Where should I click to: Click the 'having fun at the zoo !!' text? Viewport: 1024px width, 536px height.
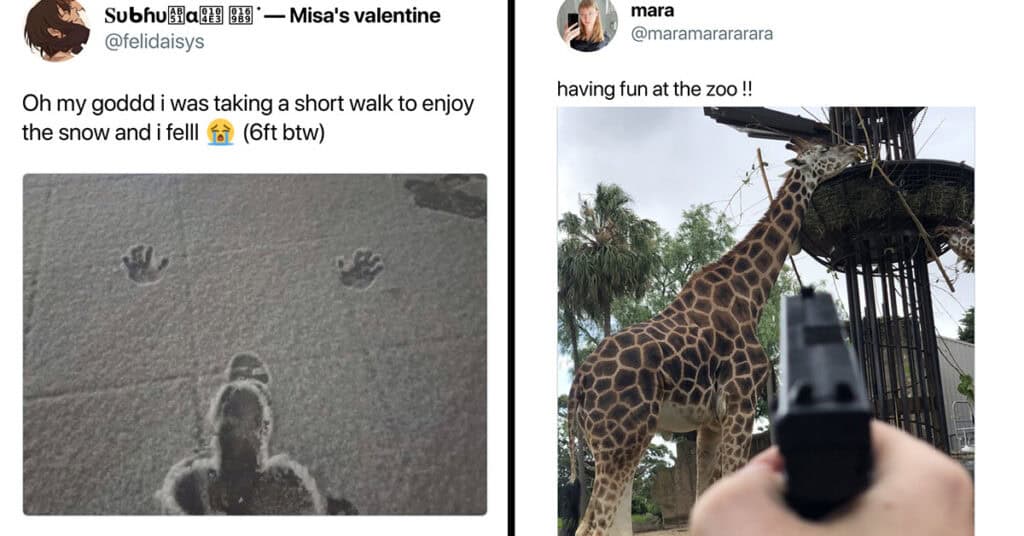[654, 89]
